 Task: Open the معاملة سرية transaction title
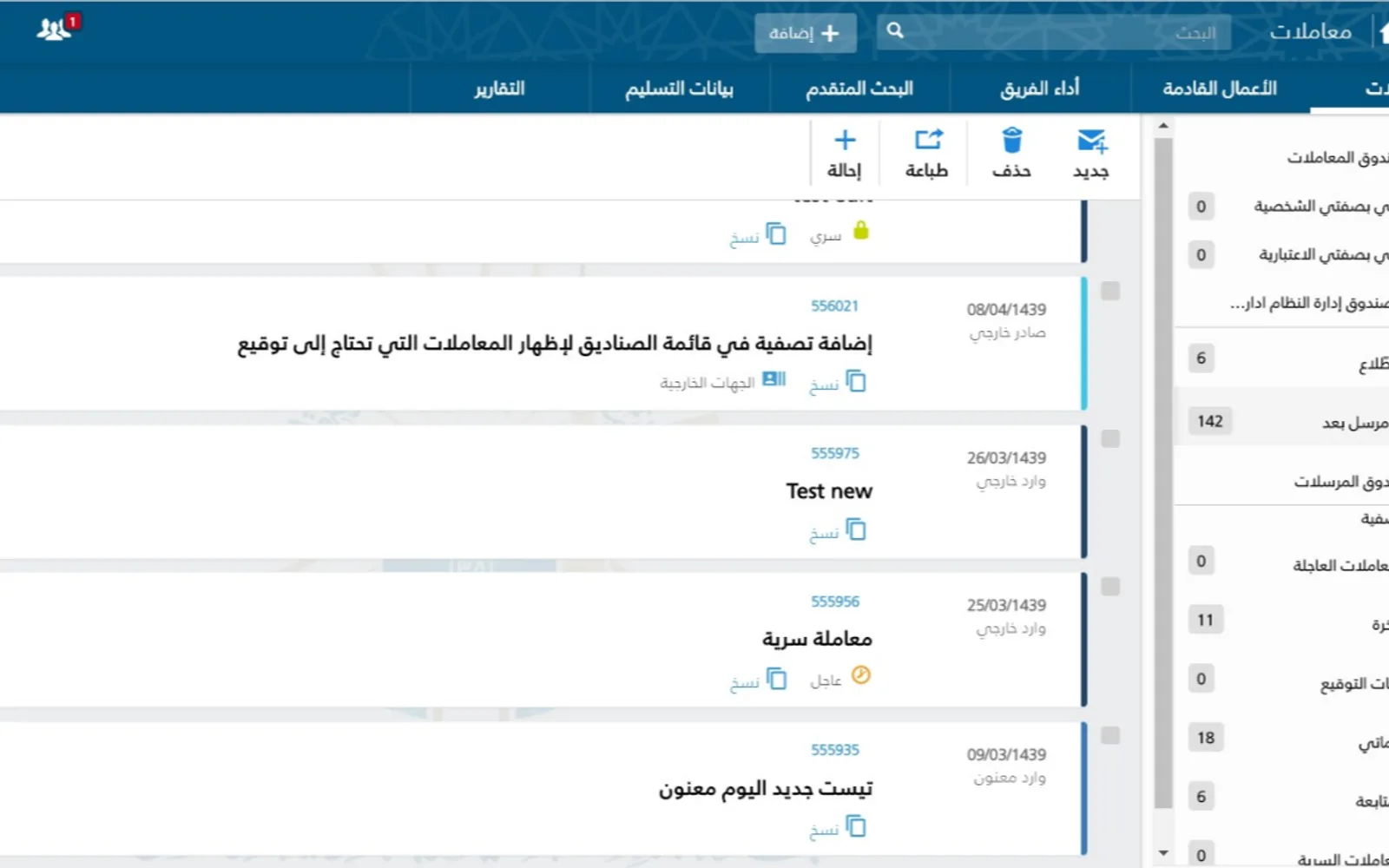(817, 639)
